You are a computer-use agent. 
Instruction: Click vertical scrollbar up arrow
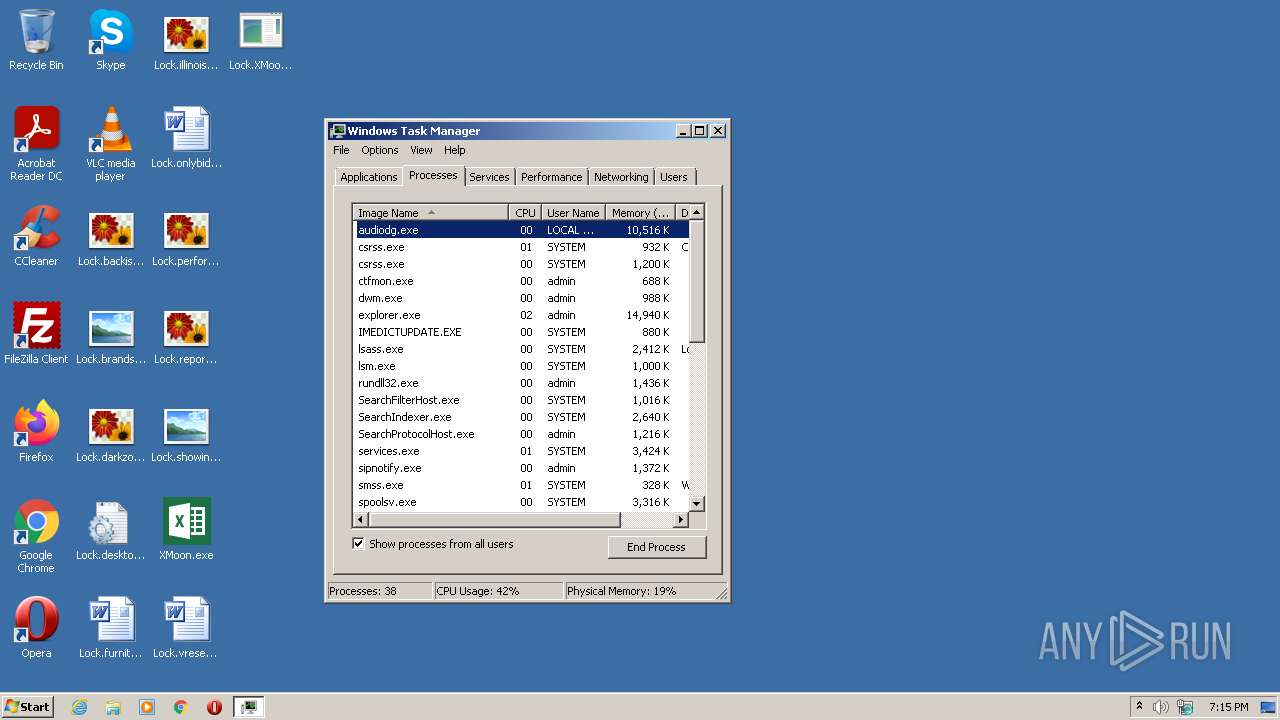(x=697, y=212)
